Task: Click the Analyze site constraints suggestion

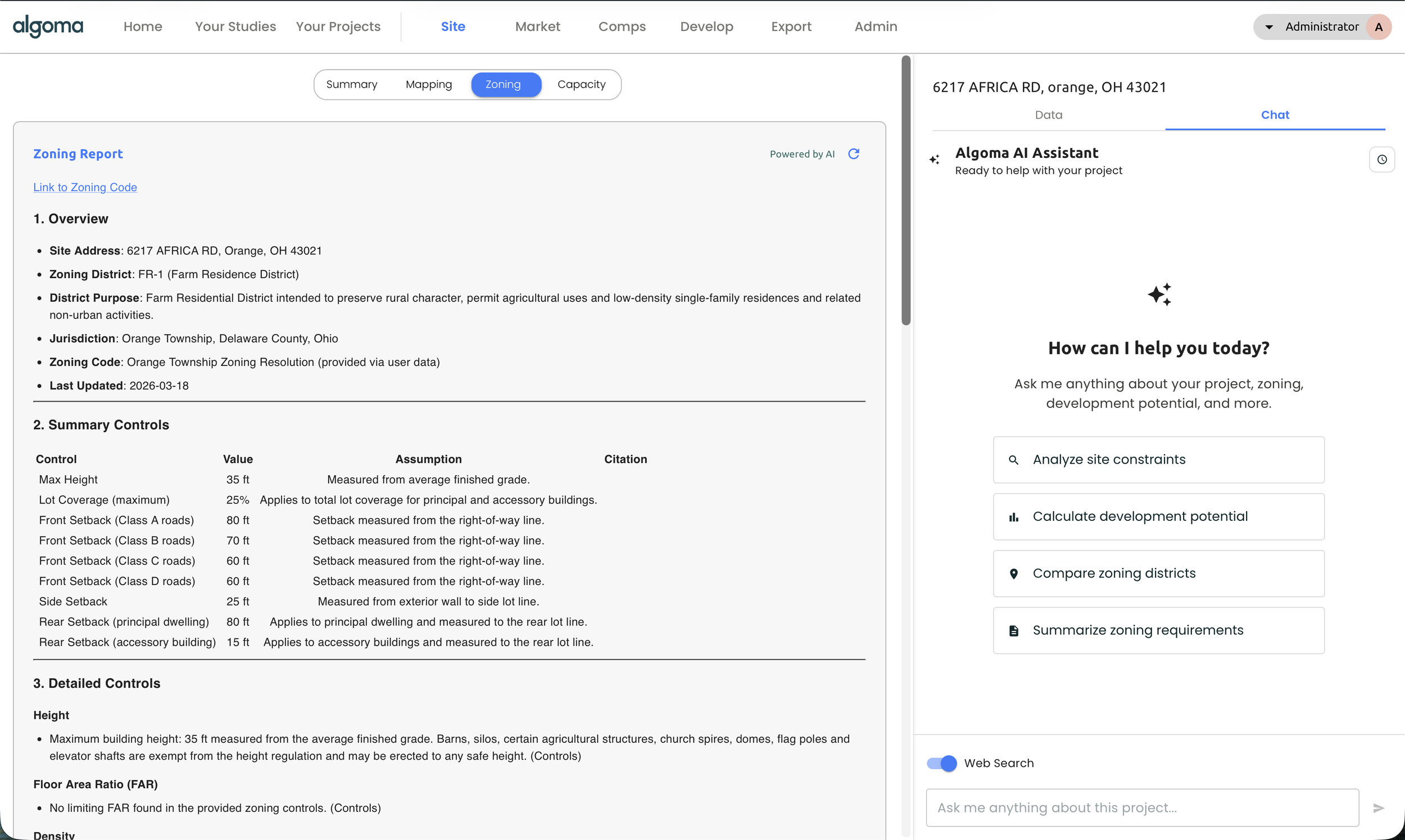Action: coord(1158,460)
